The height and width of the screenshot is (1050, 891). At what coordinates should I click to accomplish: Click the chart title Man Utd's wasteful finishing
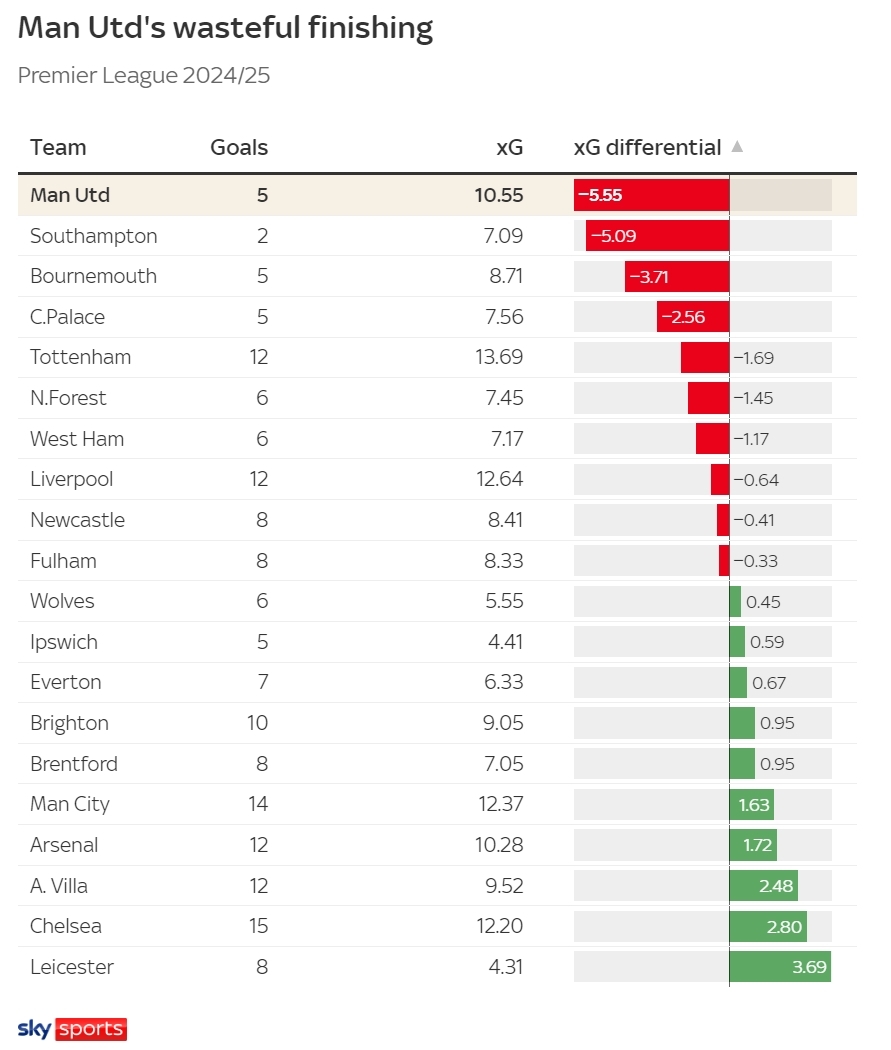pos(226,28)
